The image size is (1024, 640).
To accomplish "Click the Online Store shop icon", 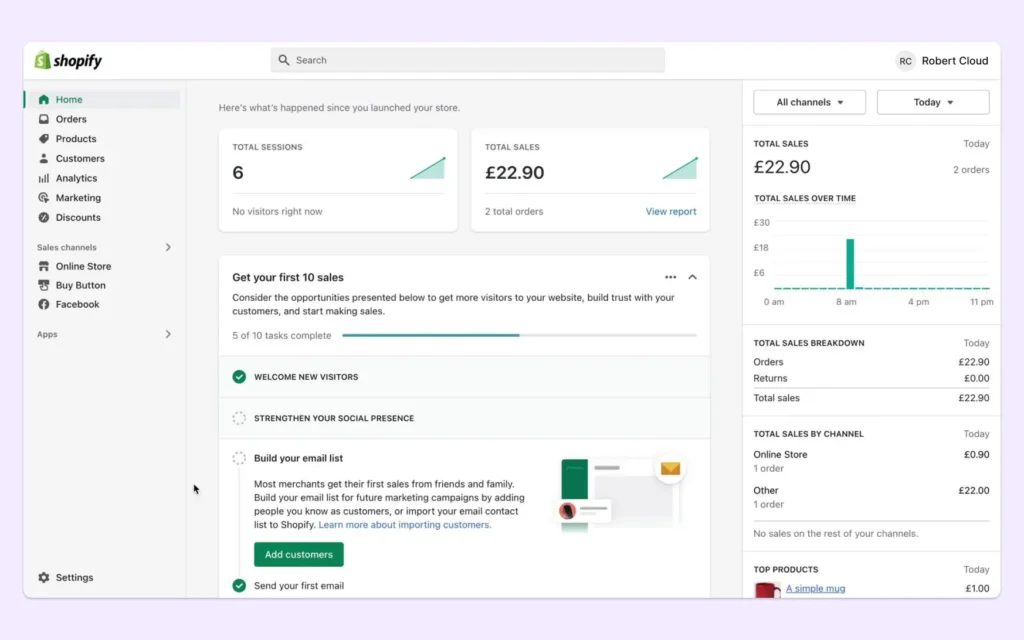I will pos(44,266).
